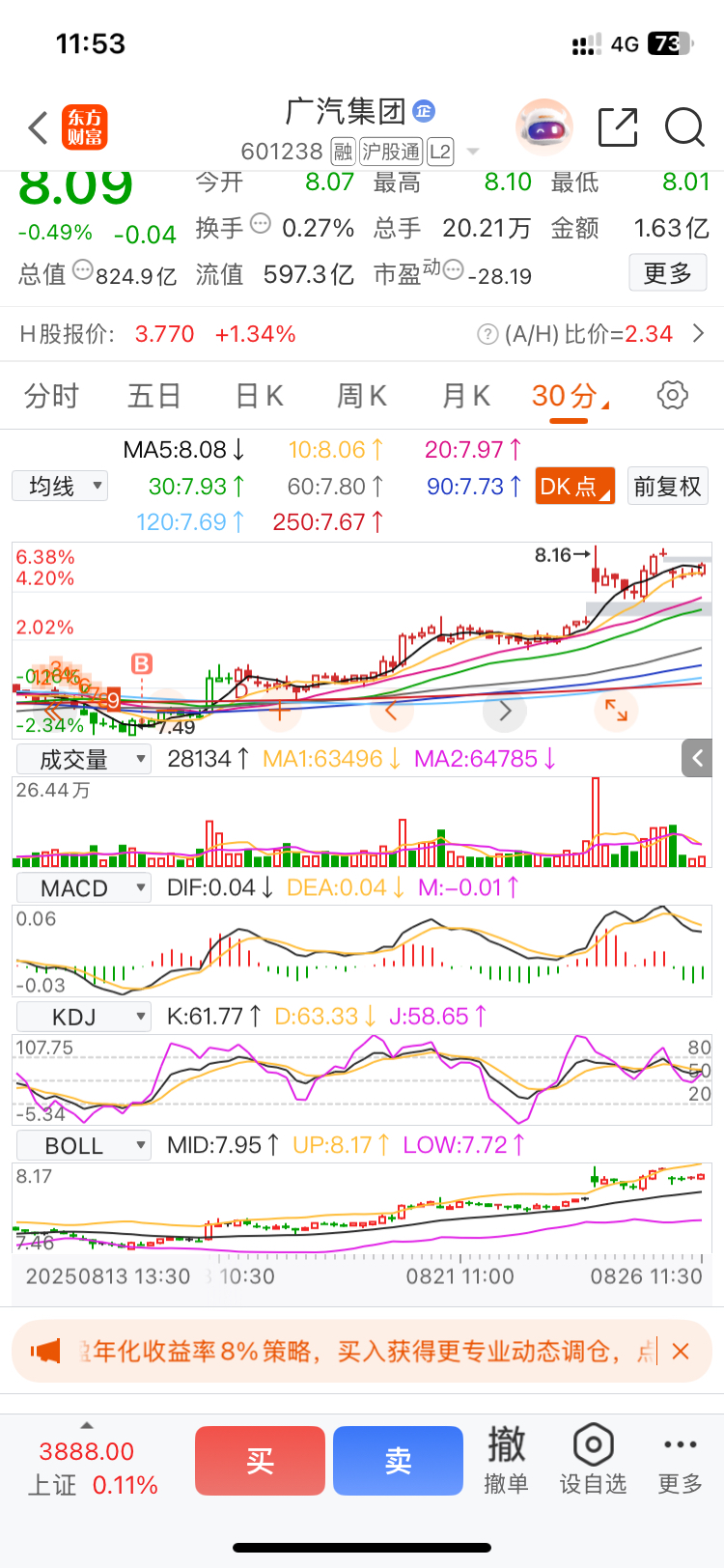724x1568 pixels.
Task: Tap the 广汽集团 stock title
Action: tap(346, 111)
